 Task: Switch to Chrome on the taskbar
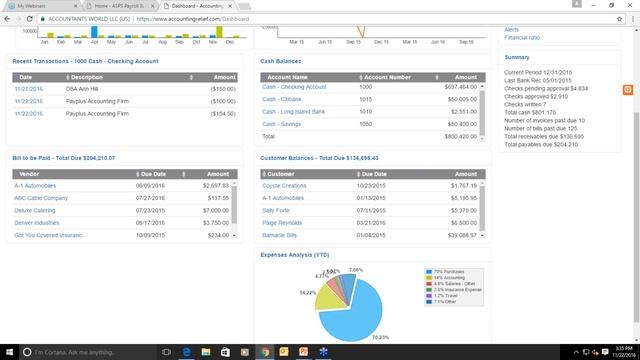pyautogui.click(x=265, y=352)
